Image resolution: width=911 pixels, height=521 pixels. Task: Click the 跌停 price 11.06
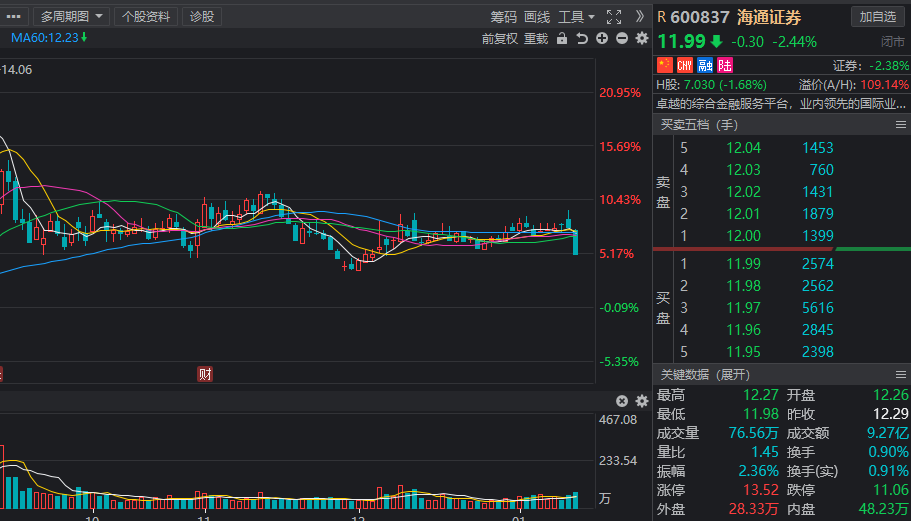[891, 490]
